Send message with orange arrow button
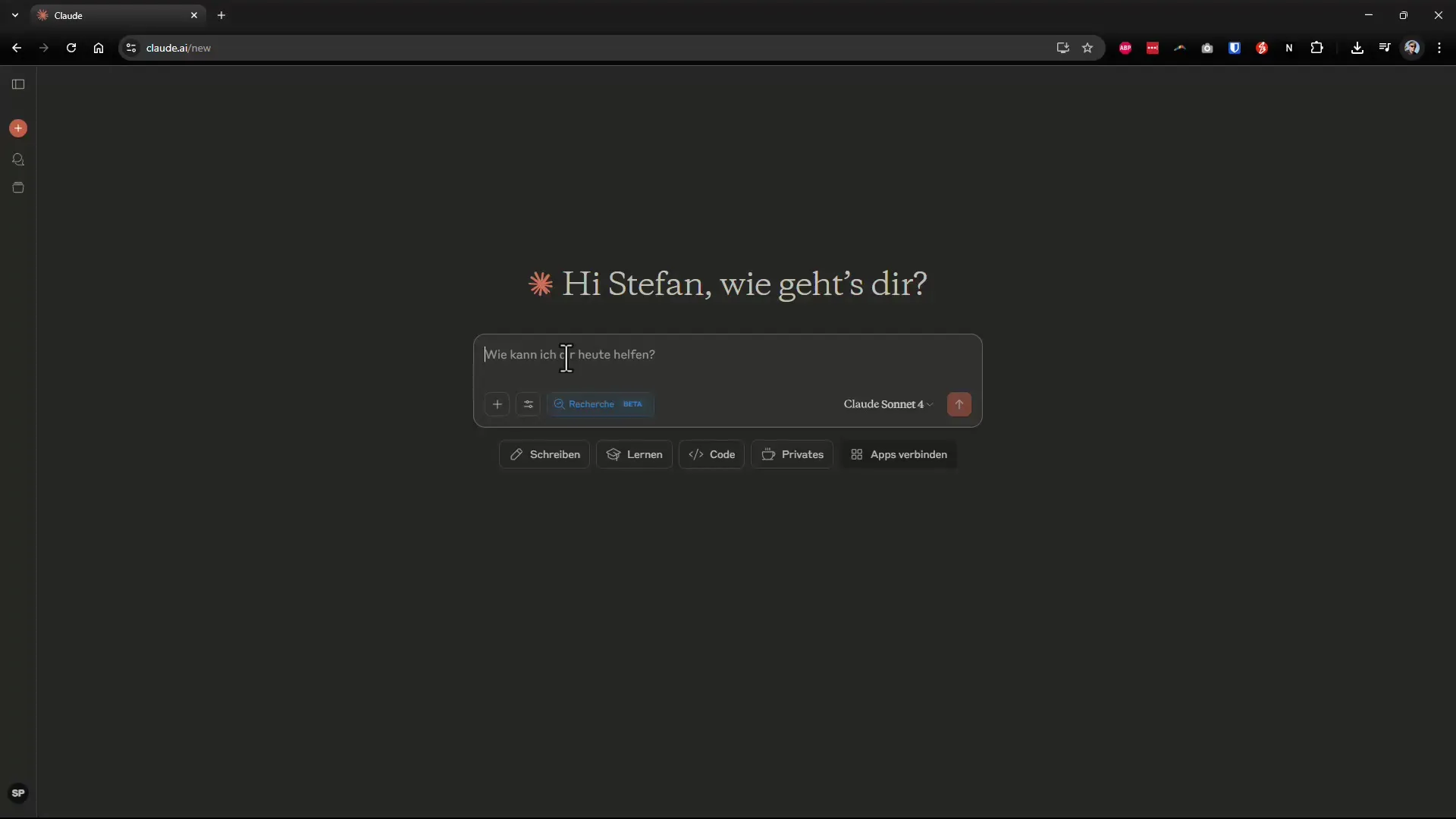Image resolution: width=1456 pixels, height=819 pixels. click(x=959, y=404)
